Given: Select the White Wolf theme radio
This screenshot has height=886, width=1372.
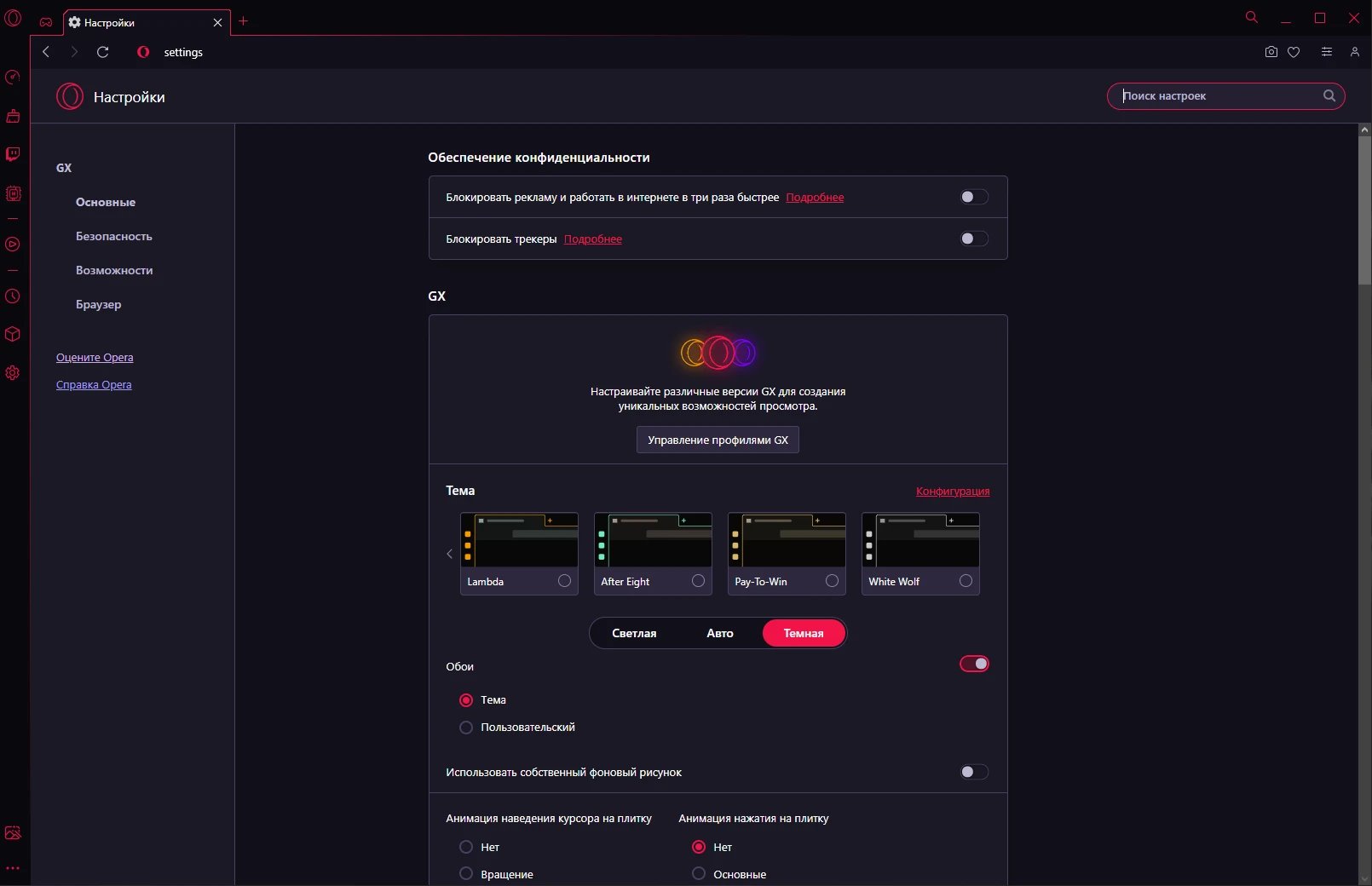Looking at the screenshot, I should click(x=966, y=581).
